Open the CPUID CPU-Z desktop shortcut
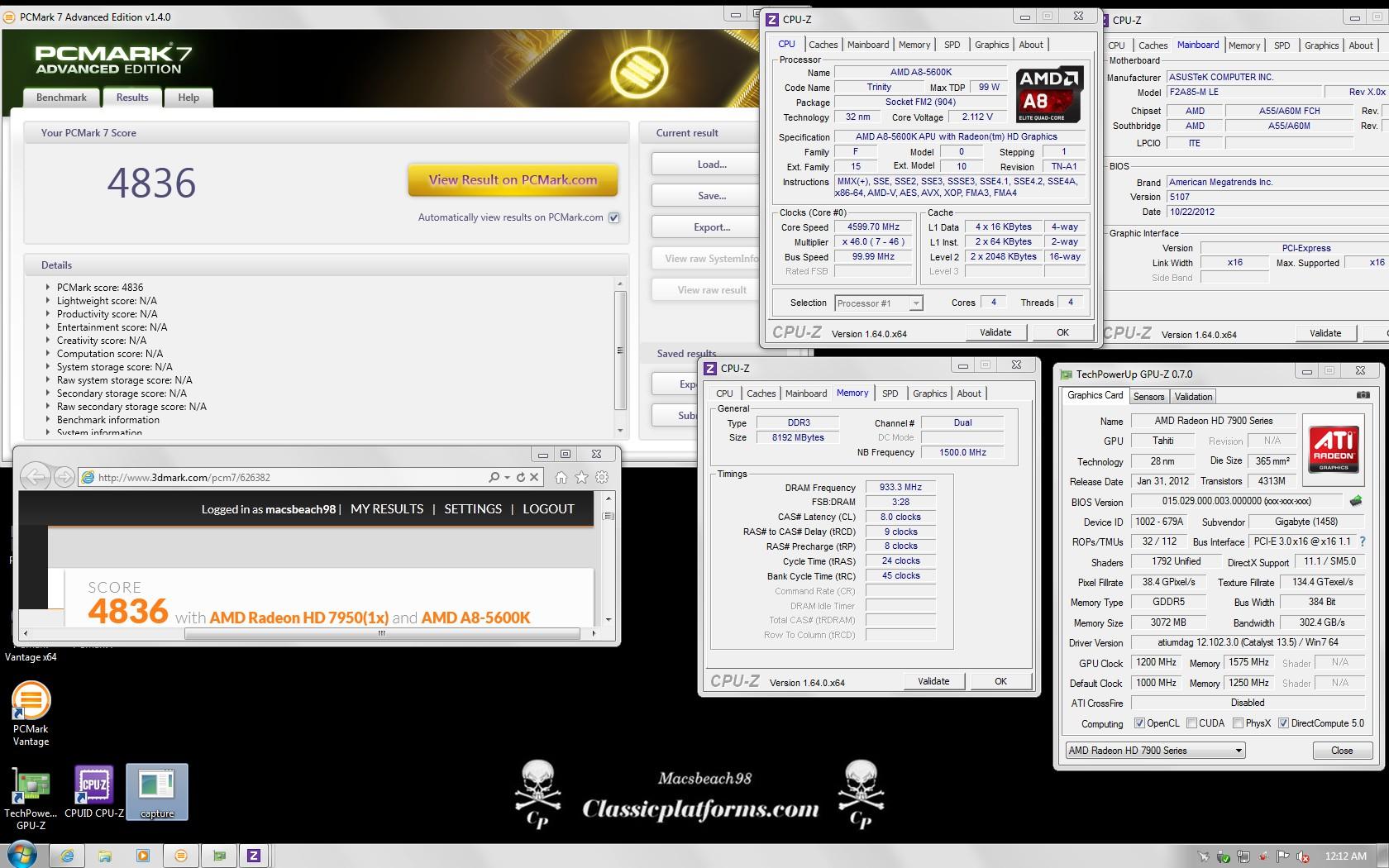This screenshot has height=868, width=1389. tap(94, 792)
